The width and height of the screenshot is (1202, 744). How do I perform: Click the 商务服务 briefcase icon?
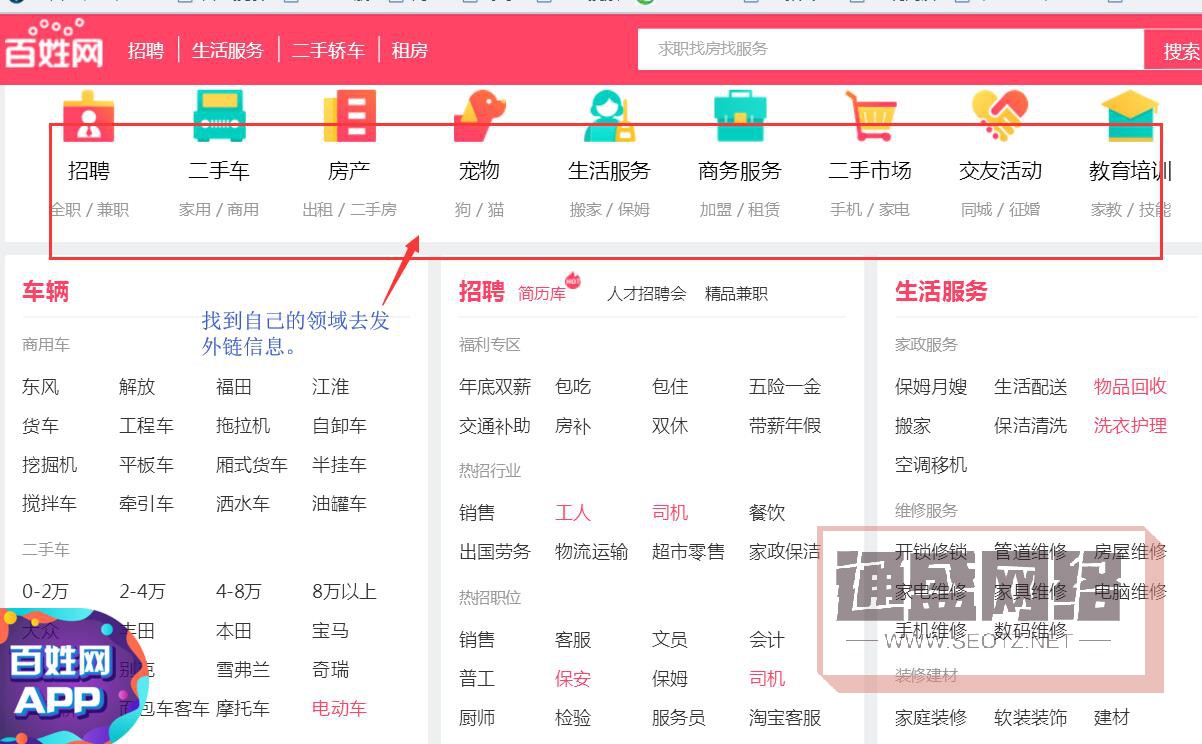[x=738, y=114]
